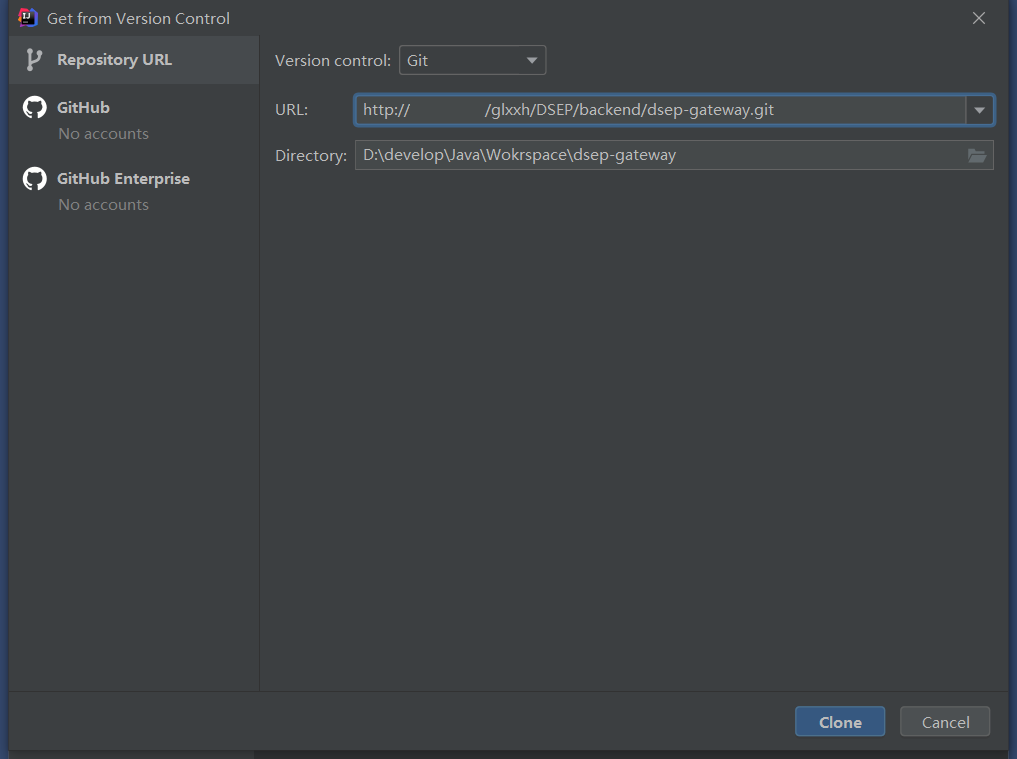Click 'No accounts' under GitHub

tap(104, 134)
